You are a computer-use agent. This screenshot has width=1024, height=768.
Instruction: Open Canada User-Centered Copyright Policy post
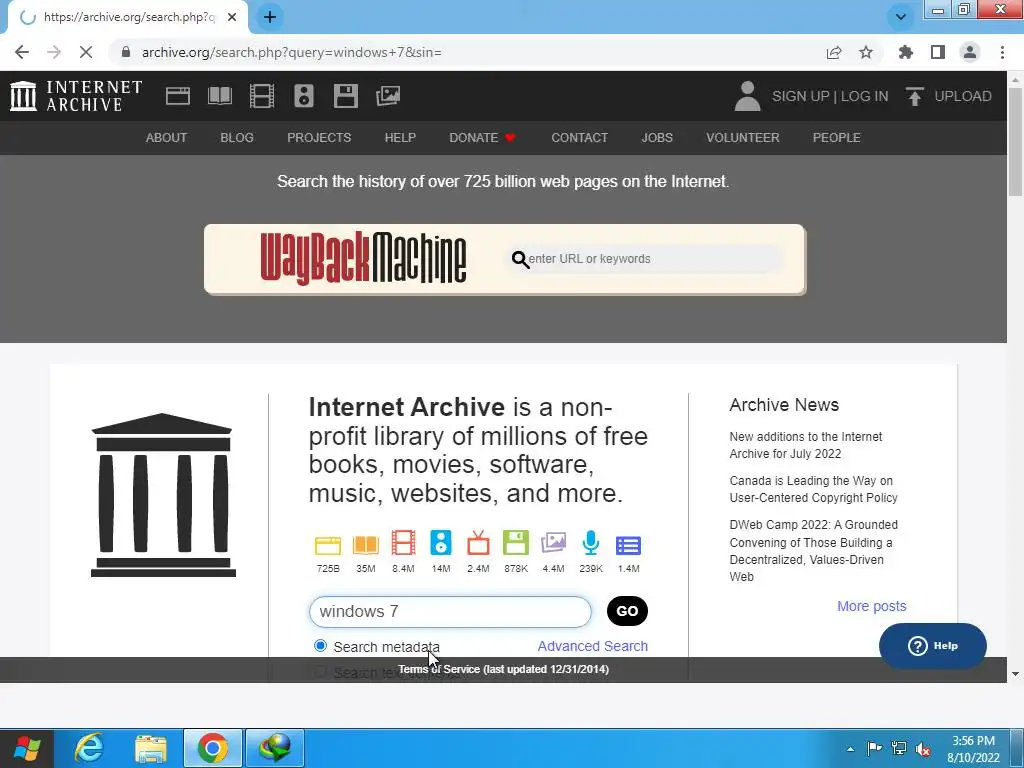coord(813,489)
